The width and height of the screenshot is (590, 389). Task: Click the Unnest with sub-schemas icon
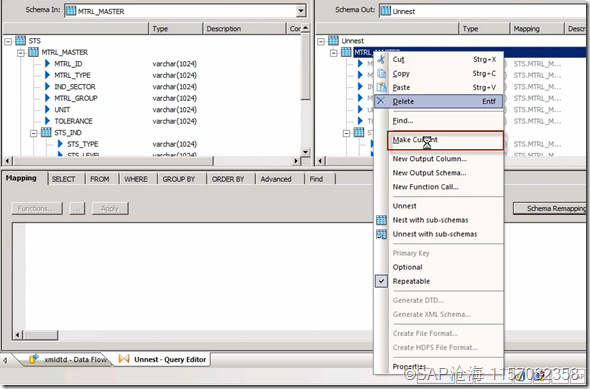(381, 234)
